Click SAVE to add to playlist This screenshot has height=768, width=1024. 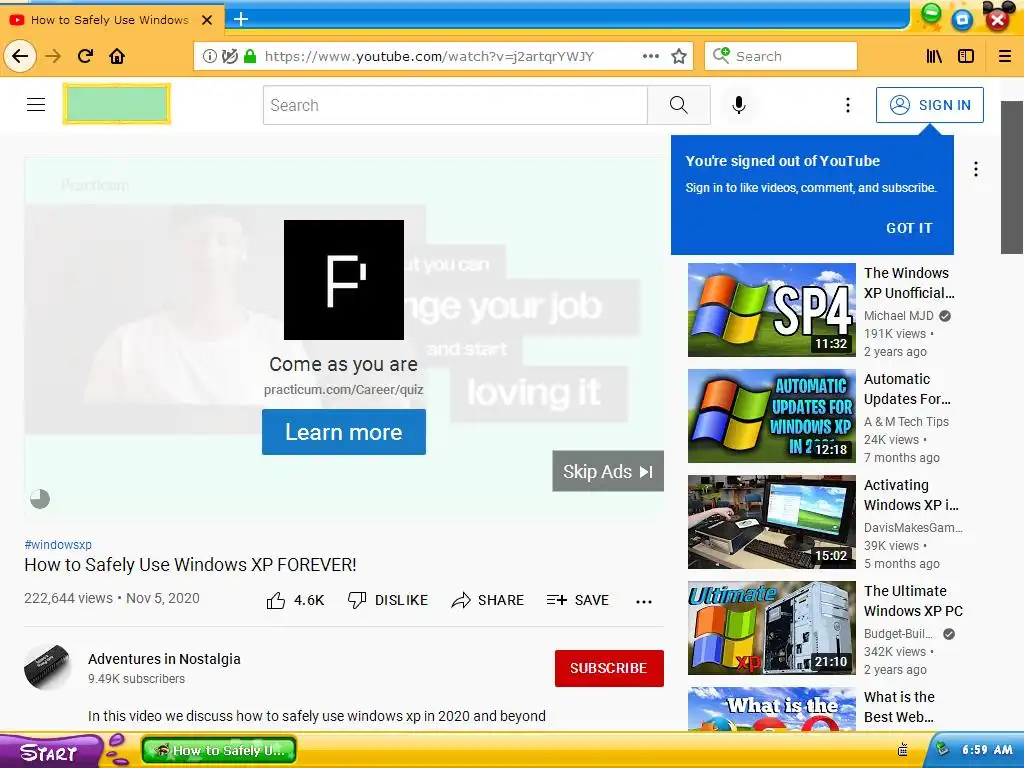tap(577, 600)
